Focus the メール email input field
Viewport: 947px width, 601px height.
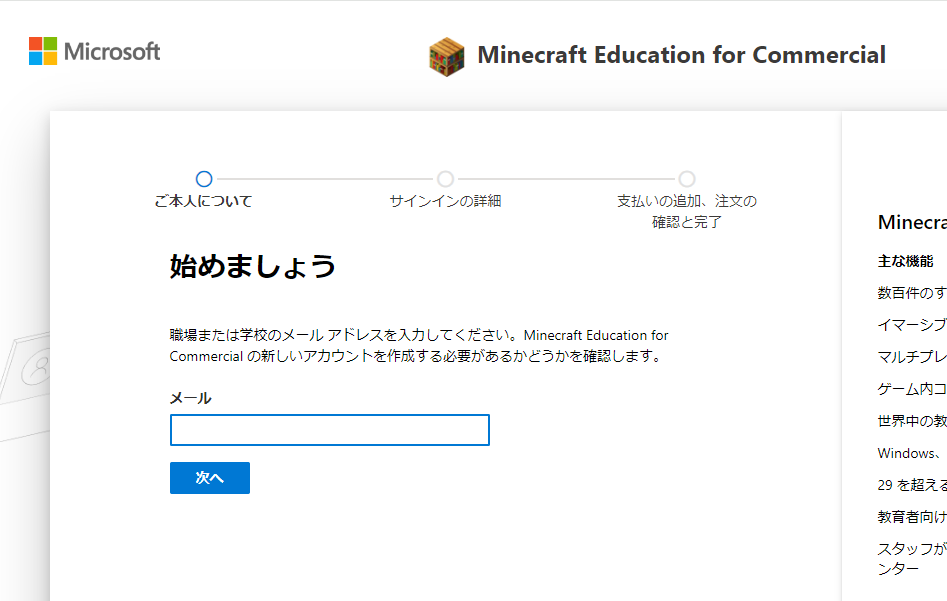click(330, 430)
